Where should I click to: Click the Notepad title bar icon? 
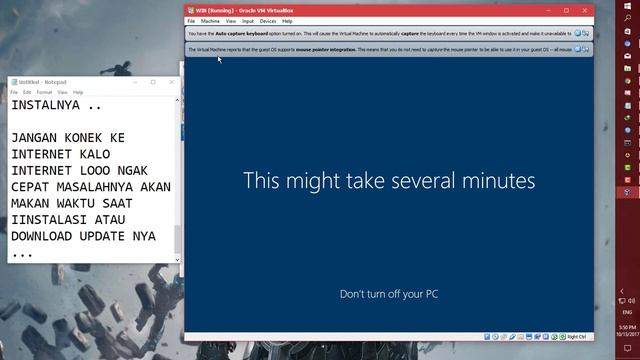[14, 82]
